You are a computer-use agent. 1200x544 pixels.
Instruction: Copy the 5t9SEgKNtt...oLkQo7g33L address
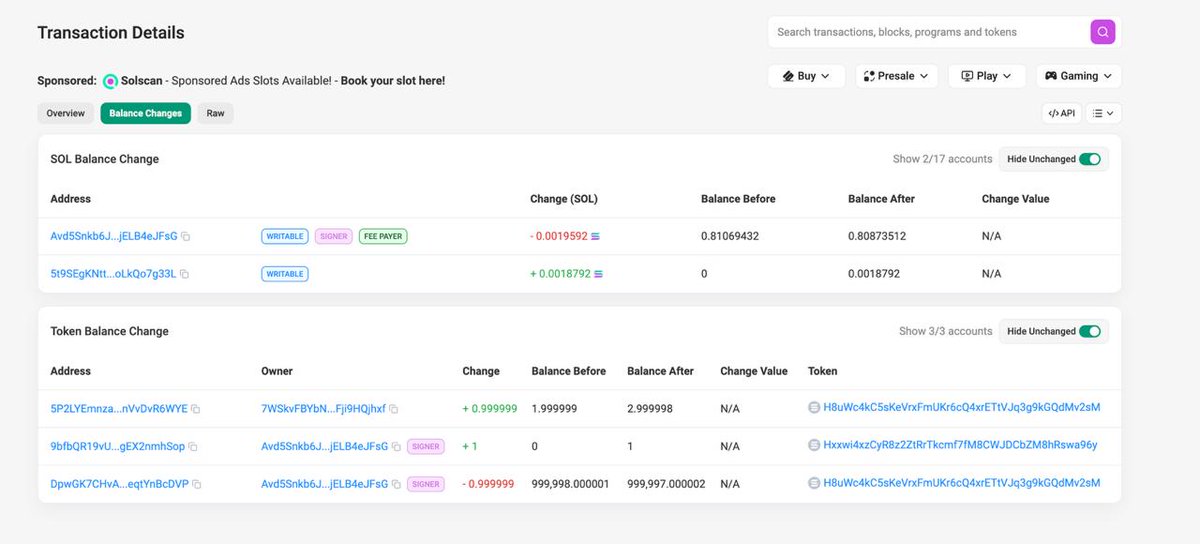pos(184,274)
